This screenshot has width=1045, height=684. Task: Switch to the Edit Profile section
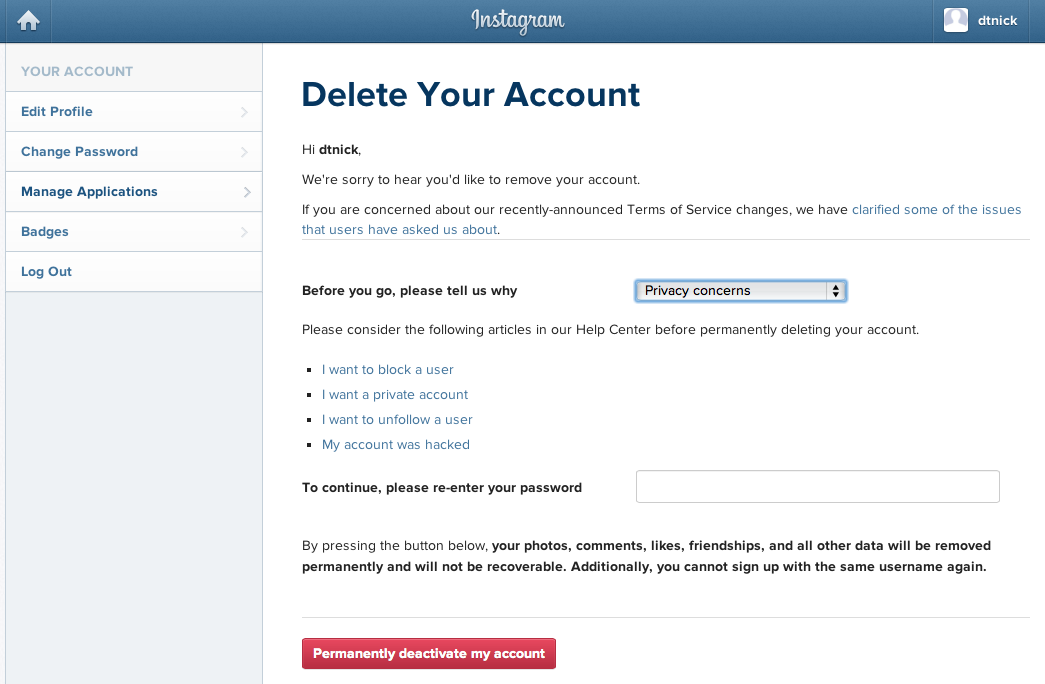click(56, 111)
